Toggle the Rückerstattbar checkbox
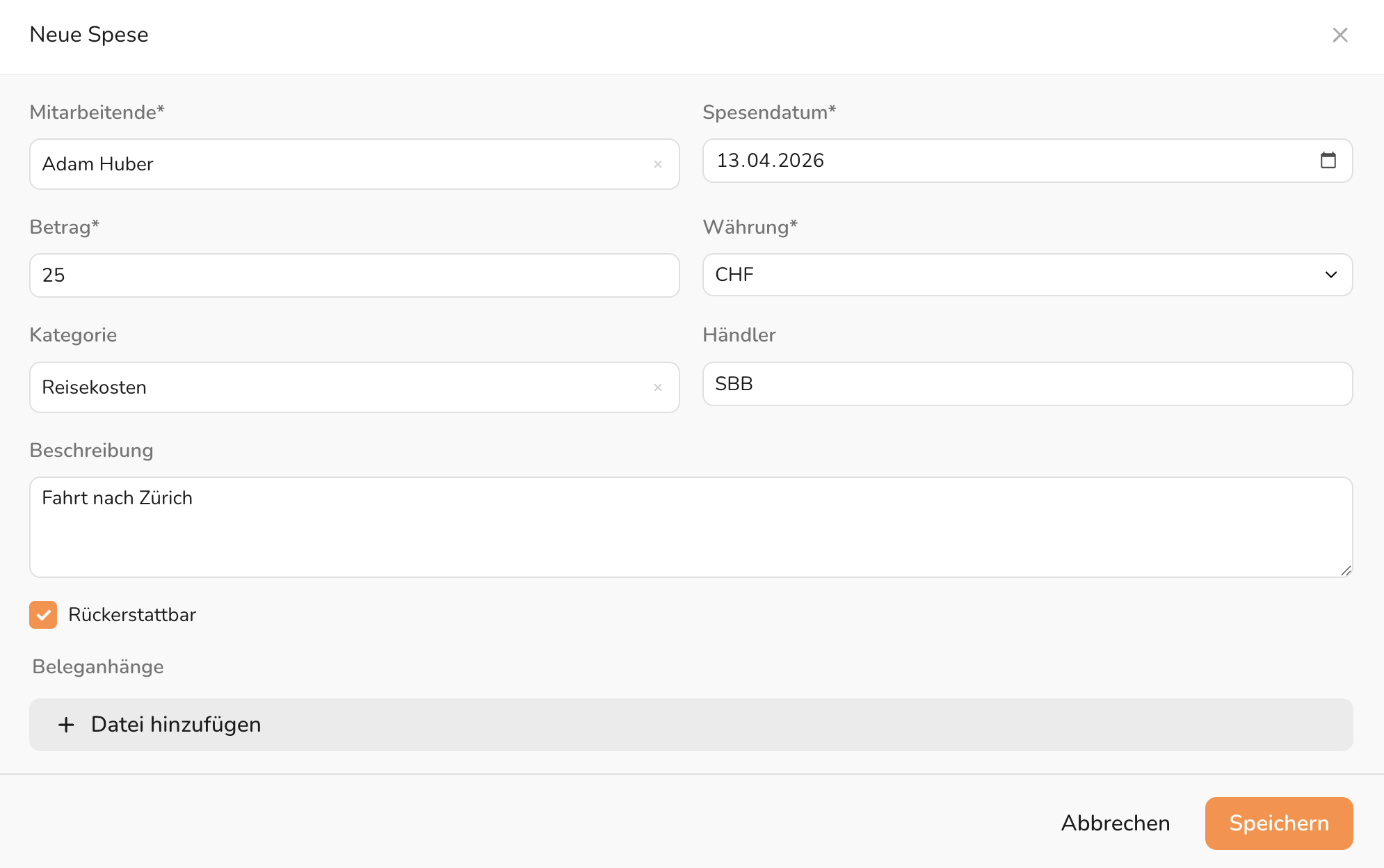Screen dimensions: 1384x868 point(43,615)
